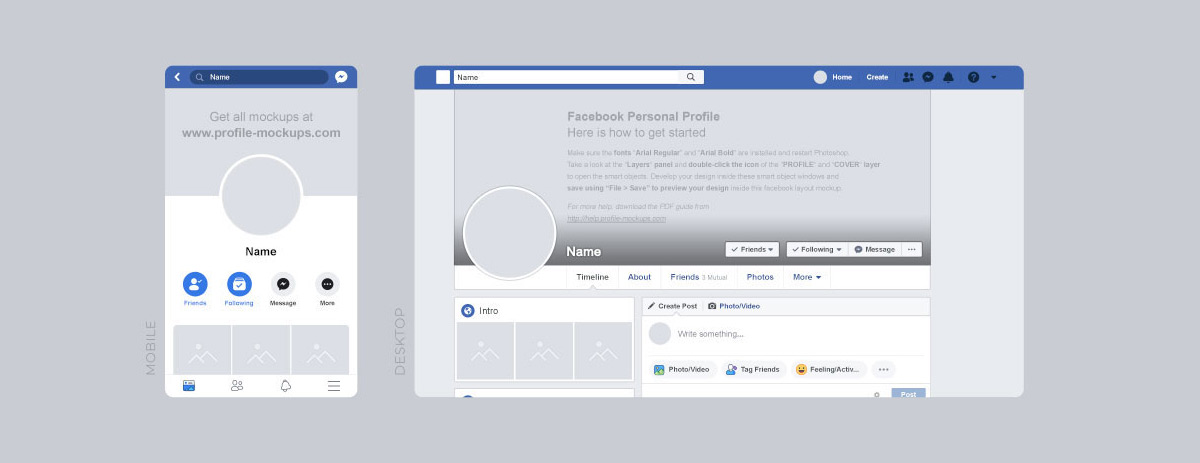Open the More dropdown in profile tabs
The image size is (1200, 463).
pos(807,277)
